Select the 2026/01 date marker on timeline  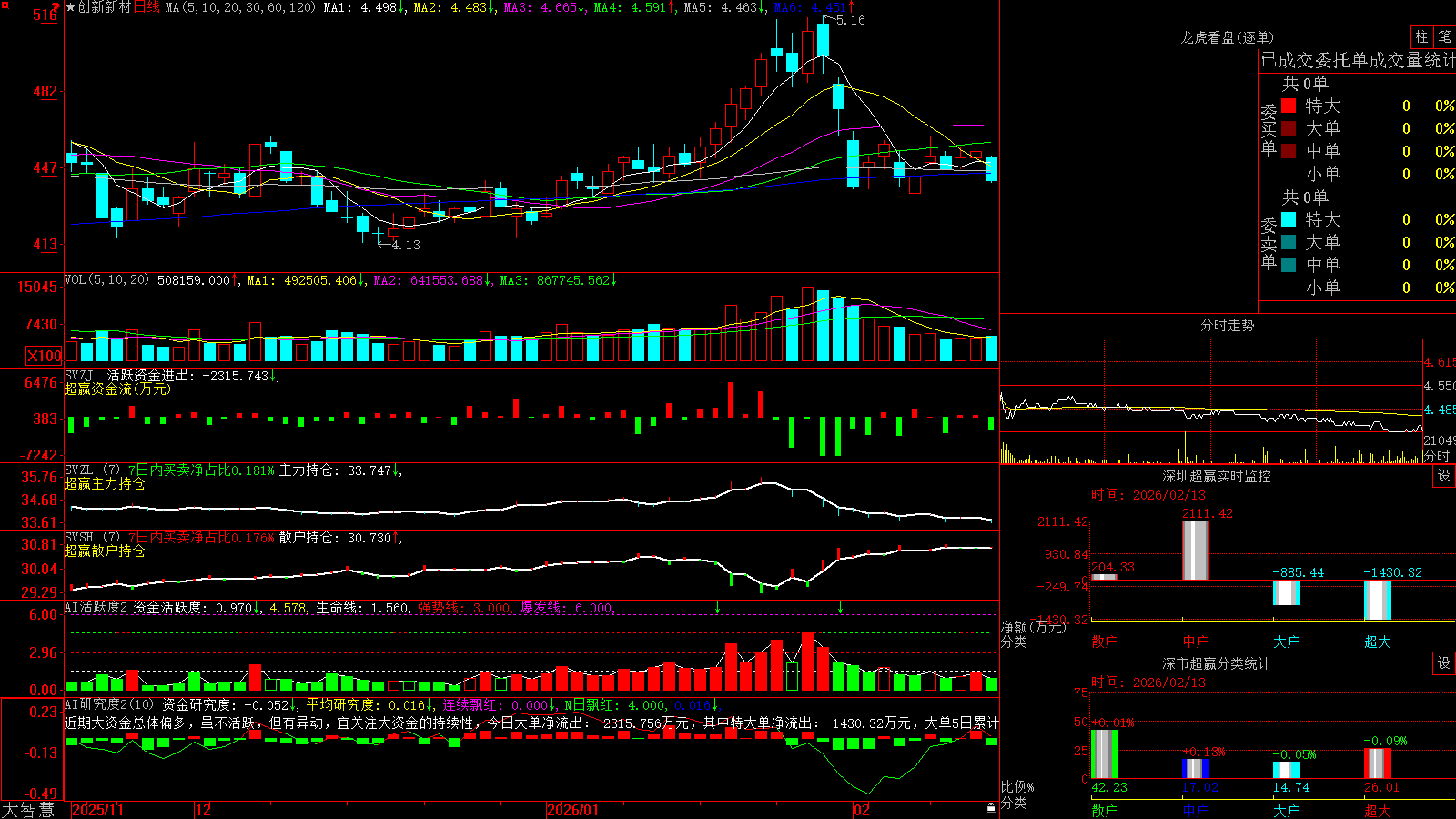(x=573, y=810)
